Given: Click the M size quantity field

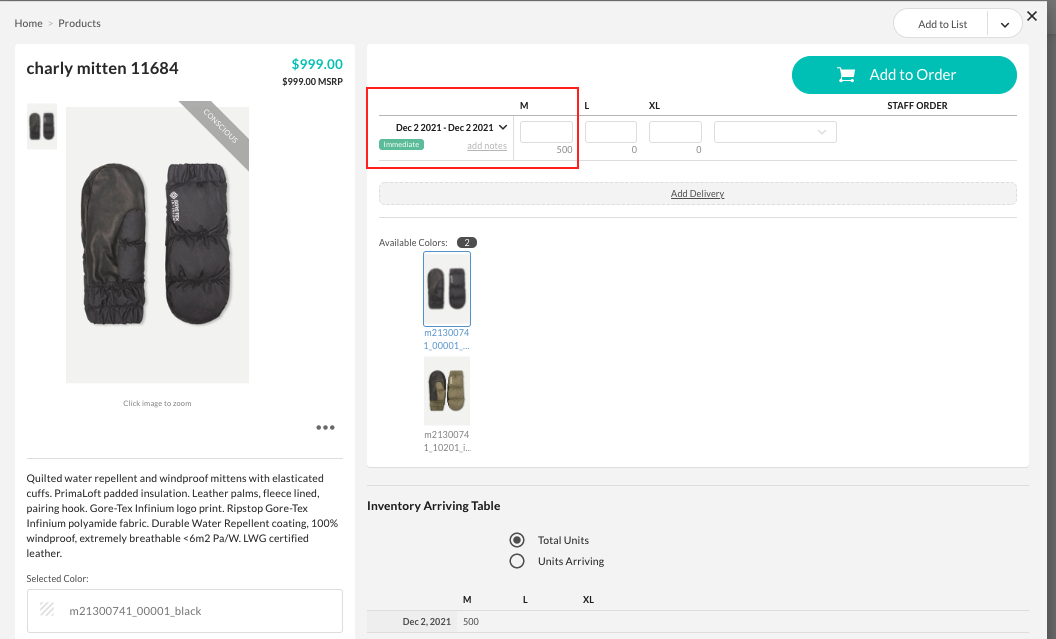Looking at the screenshot, I should [x=546, y=132].
